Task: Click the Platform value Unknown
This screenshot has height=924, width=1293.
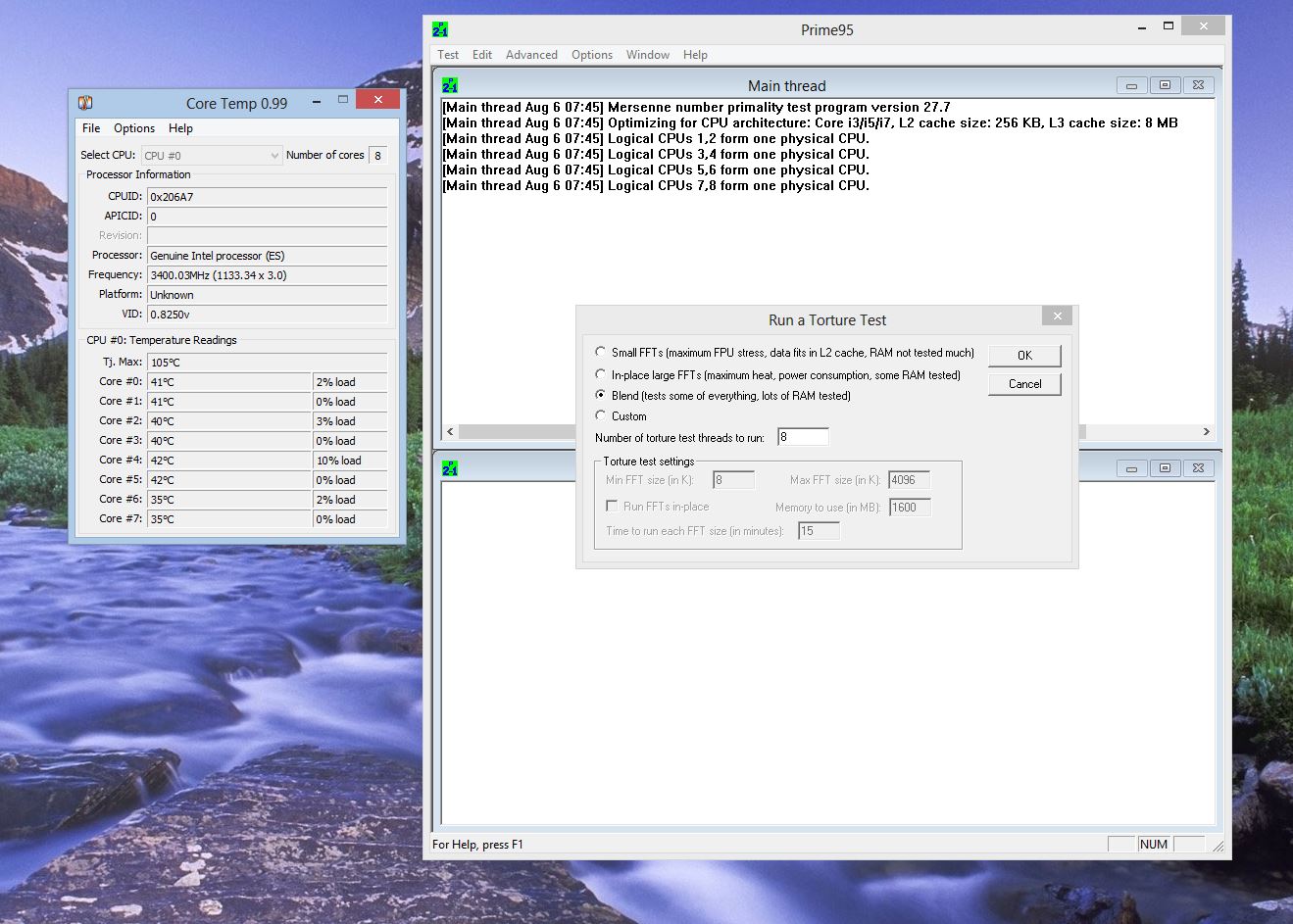Action: pos(267,295)
